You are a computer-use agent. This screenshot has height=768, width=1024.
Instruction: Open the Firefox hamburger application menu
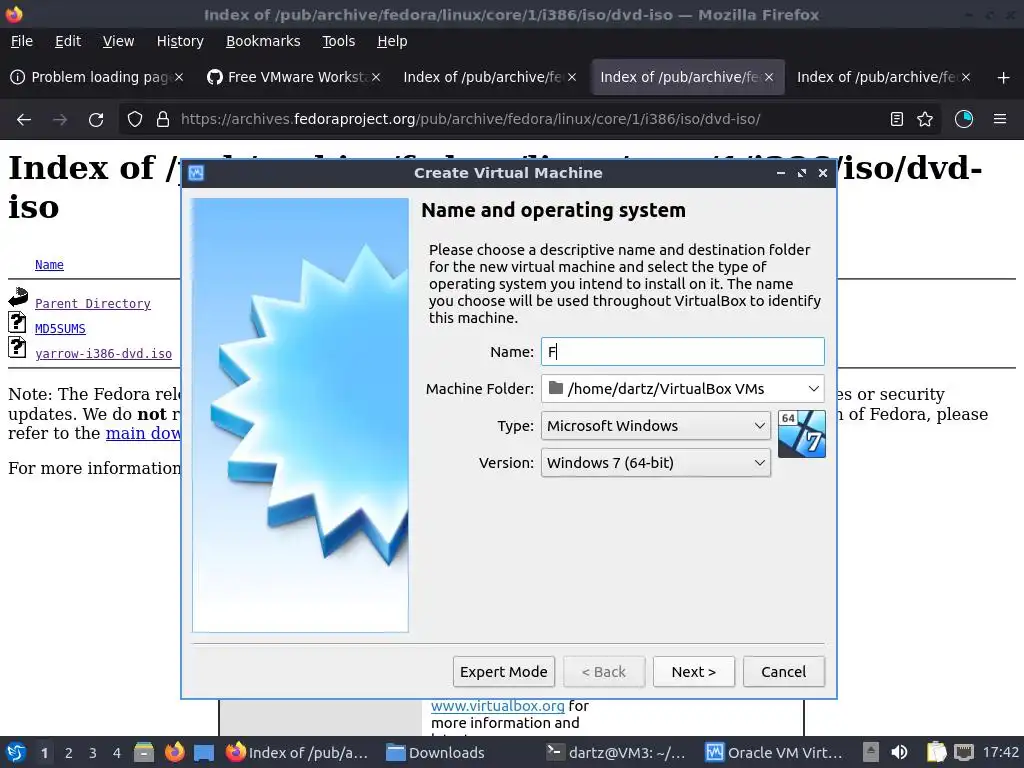1000,120
